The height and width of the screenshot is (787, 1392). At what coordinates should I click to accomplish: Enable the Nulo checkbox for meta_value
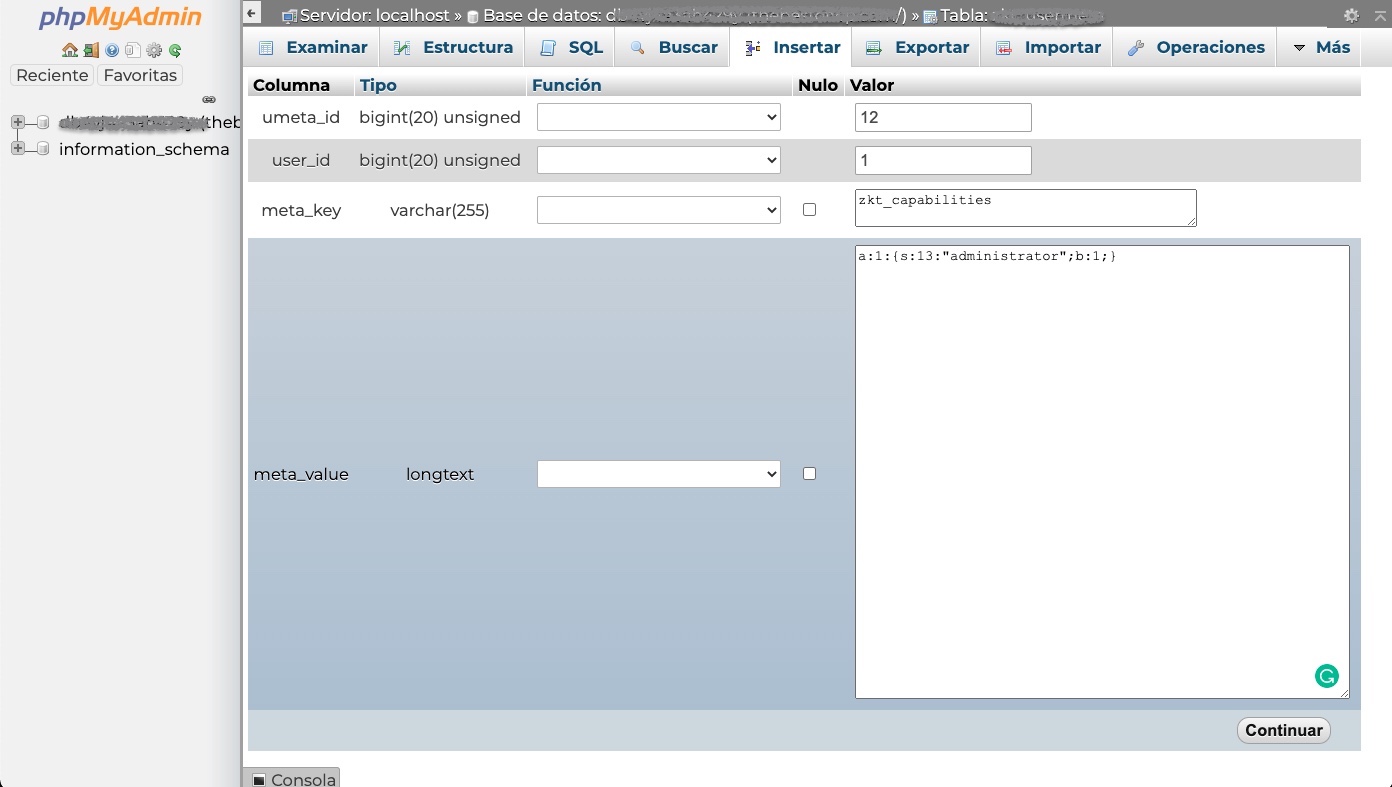click(809, 474)
